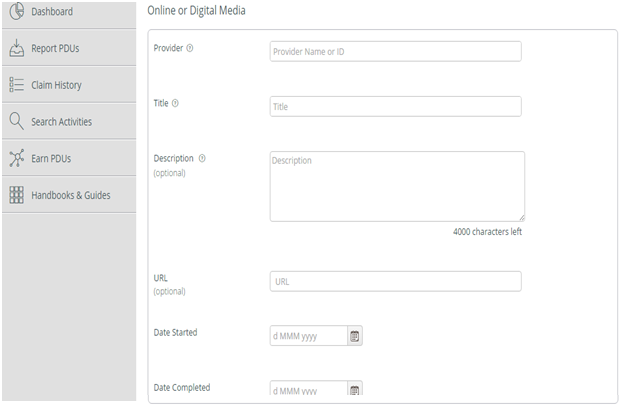
Task: Click the Dashboard pie chart icon
Action: pos(17,11)
